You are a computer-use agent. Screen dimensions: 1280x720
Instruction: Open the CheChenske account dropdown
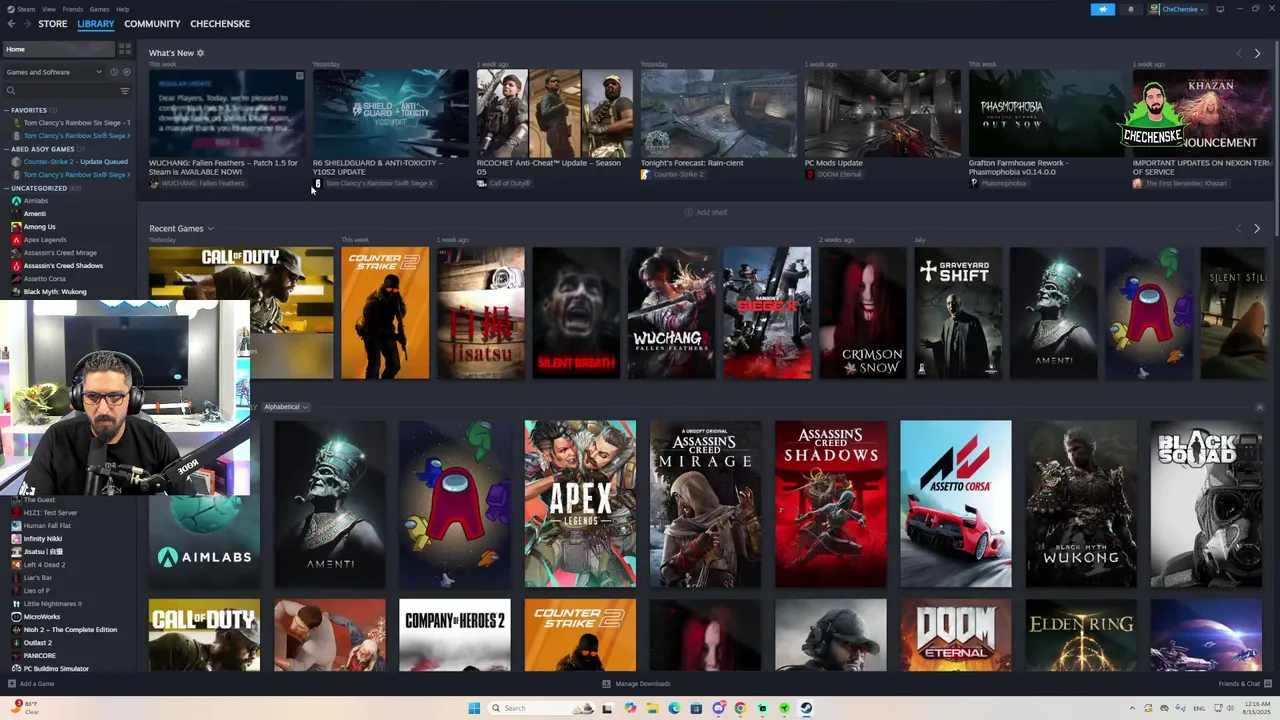point(1177,9)
